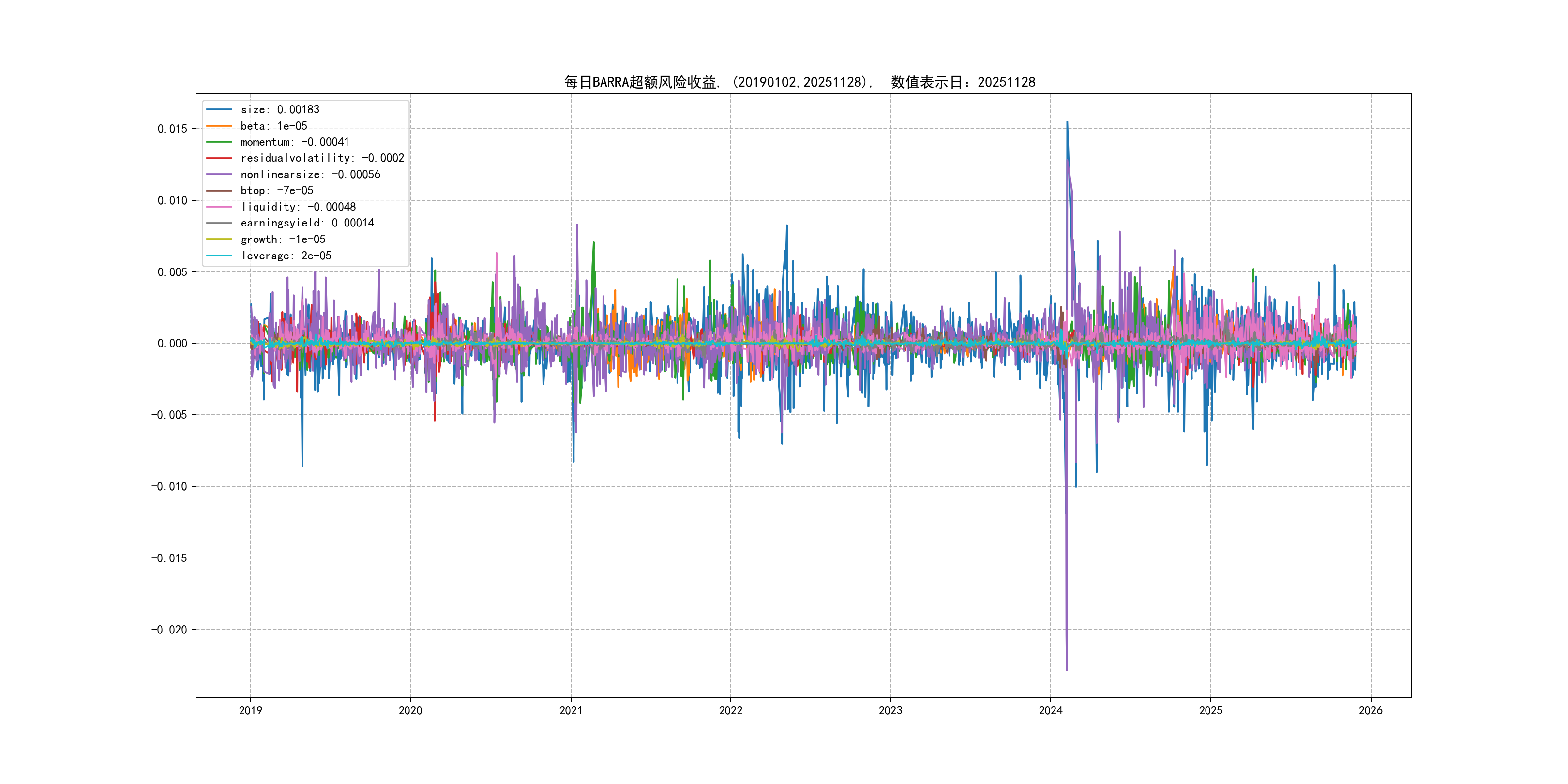Click the pink liquidity legend line
1568x784 pixels.
coord(219,207)
